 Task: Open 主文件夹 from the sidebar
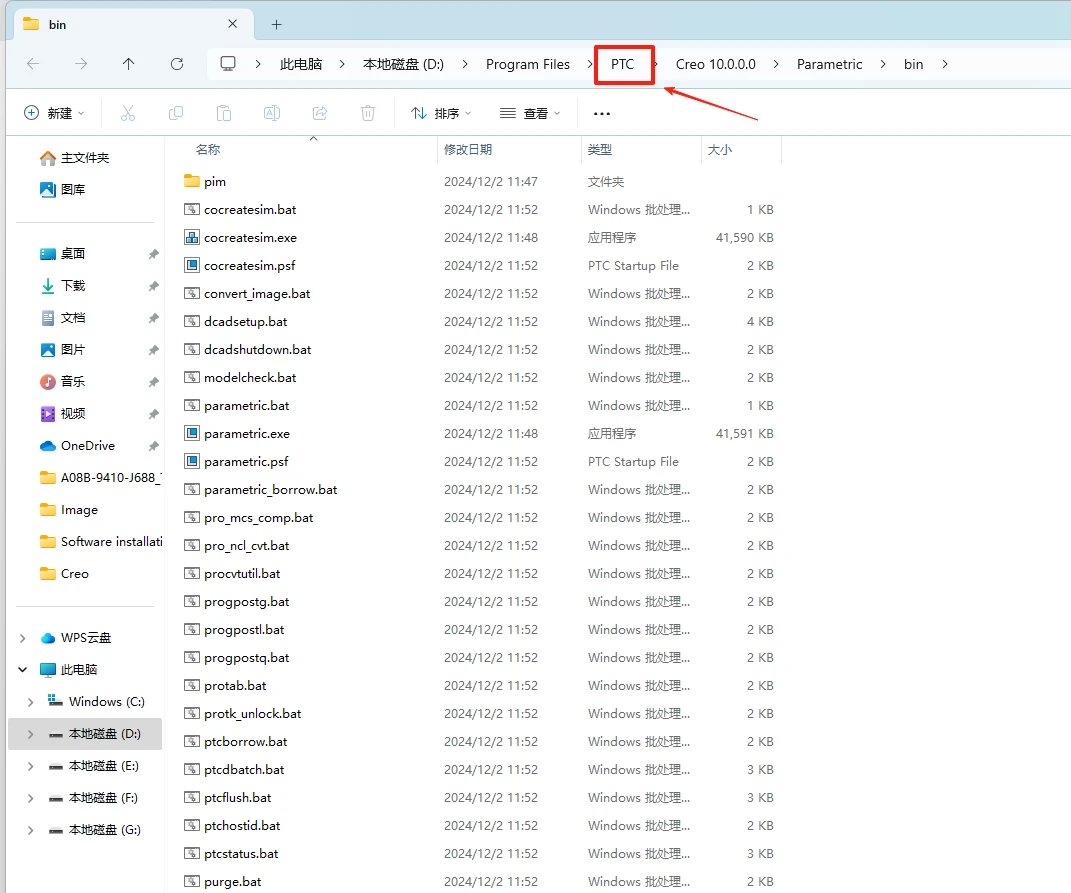pyautogui.click(x=85, y=157)
